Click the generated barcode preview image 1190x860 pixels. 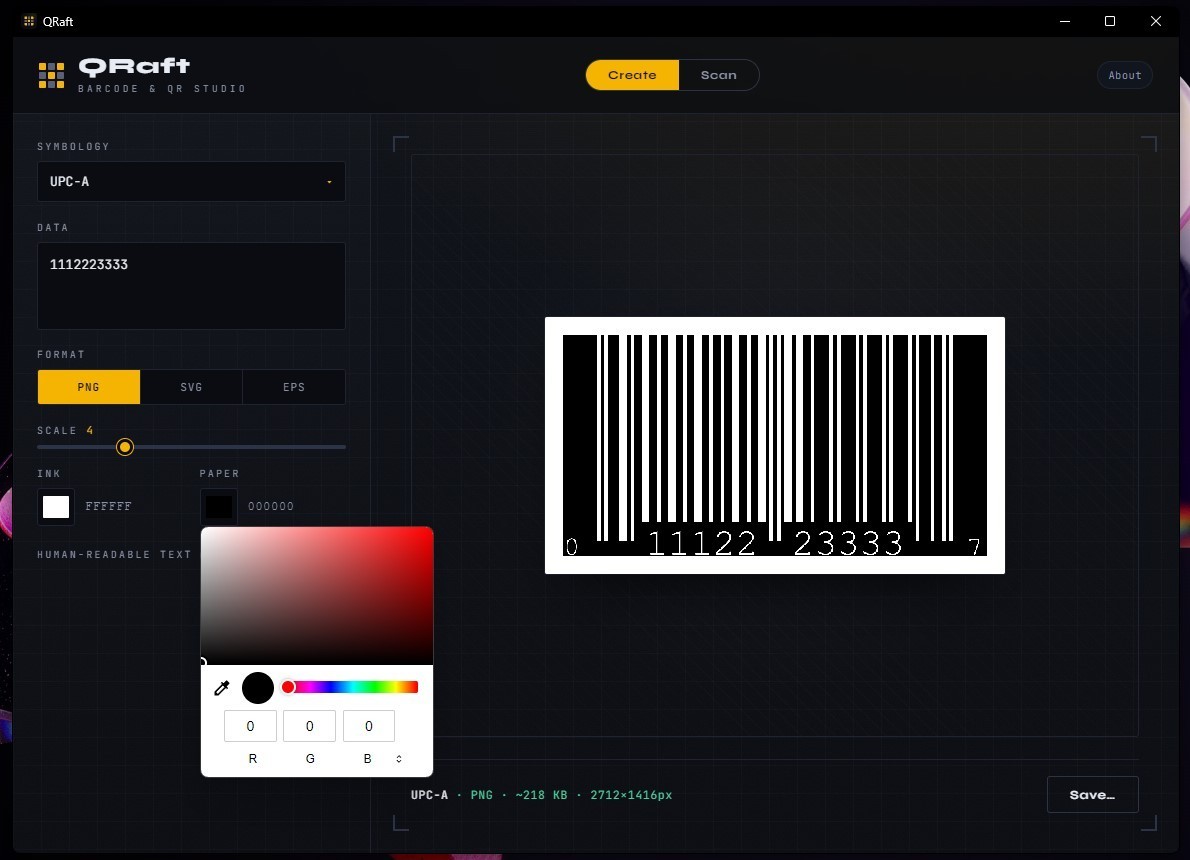(775, 446)
